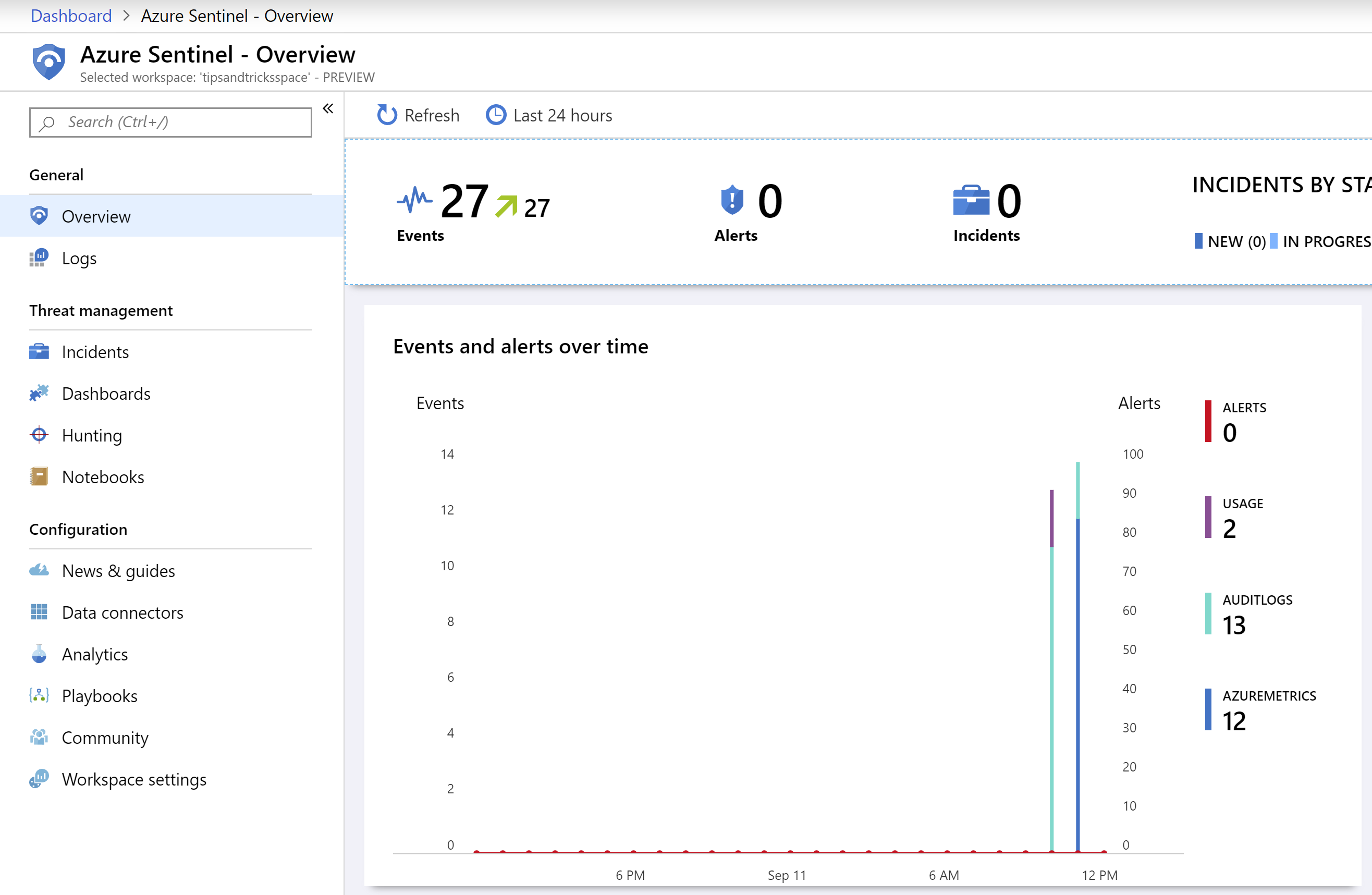Screen dimensions: 1372x895
Task: Go to Analytics configuration
Action: [x=172, y=654]
